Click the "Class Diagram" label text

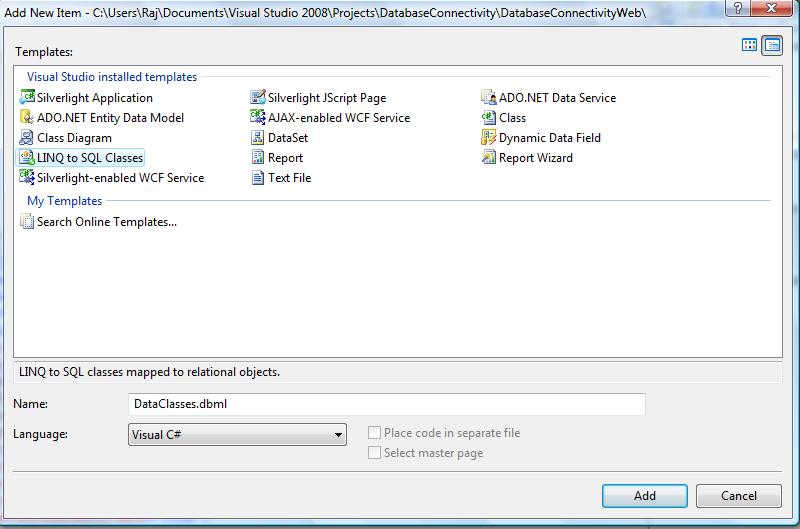(x=74, y=138)
